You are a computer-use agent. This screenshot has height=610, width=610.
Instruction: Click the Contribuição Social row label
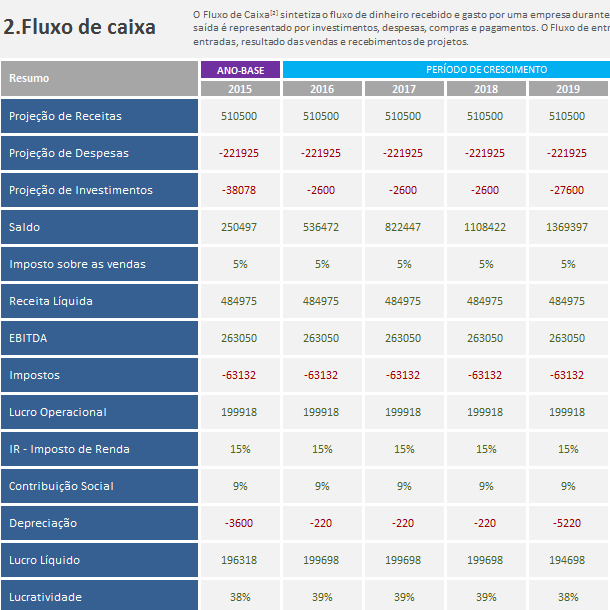tap(100, 486)
